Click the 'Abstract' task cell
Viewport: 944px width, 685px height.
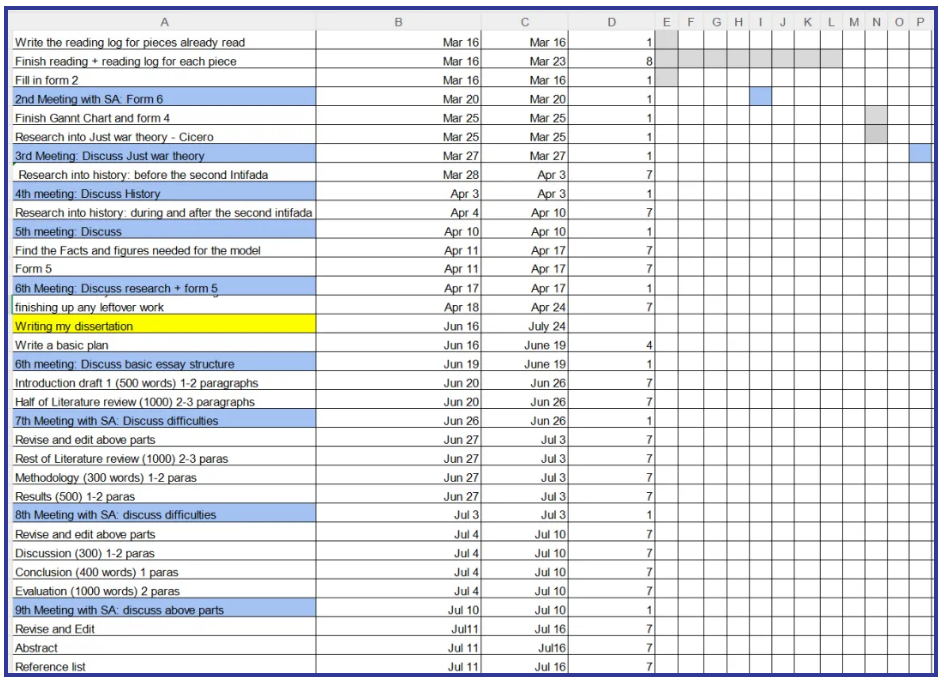164,648
